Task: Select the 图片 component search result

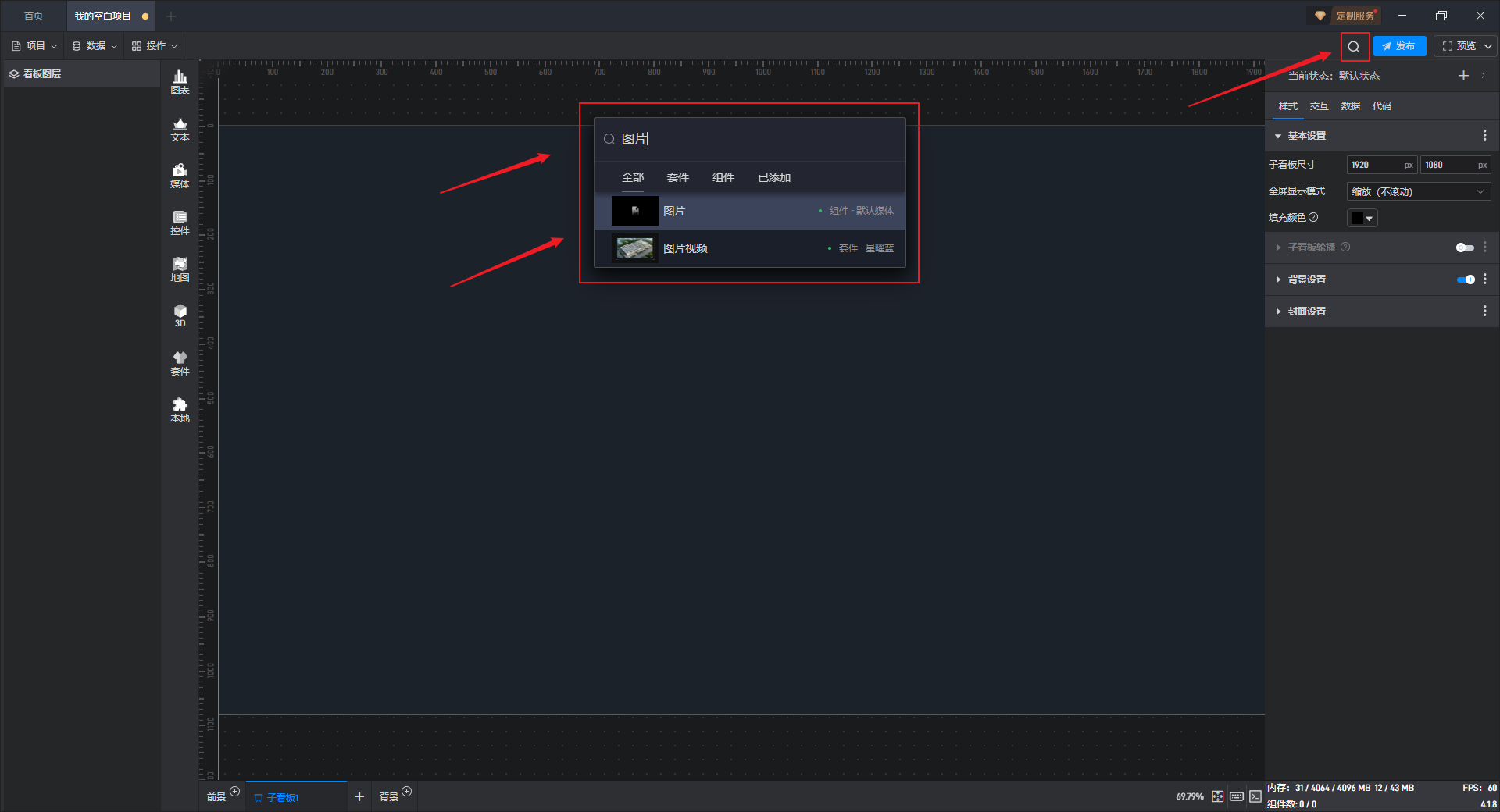Action: point(750,211)
